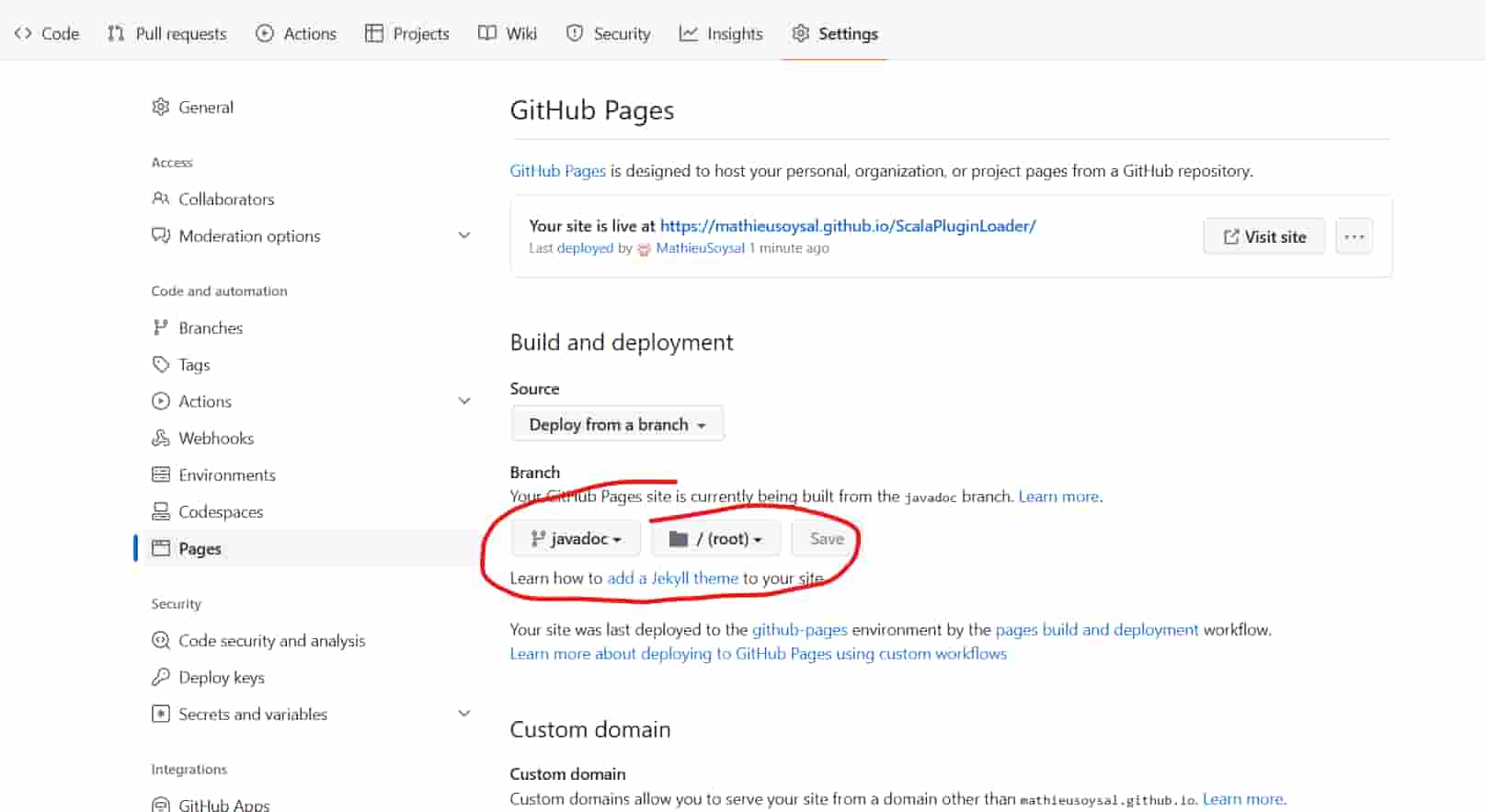Click the Save branch button
Viewport: 1486px width, 812px height.
826,539
